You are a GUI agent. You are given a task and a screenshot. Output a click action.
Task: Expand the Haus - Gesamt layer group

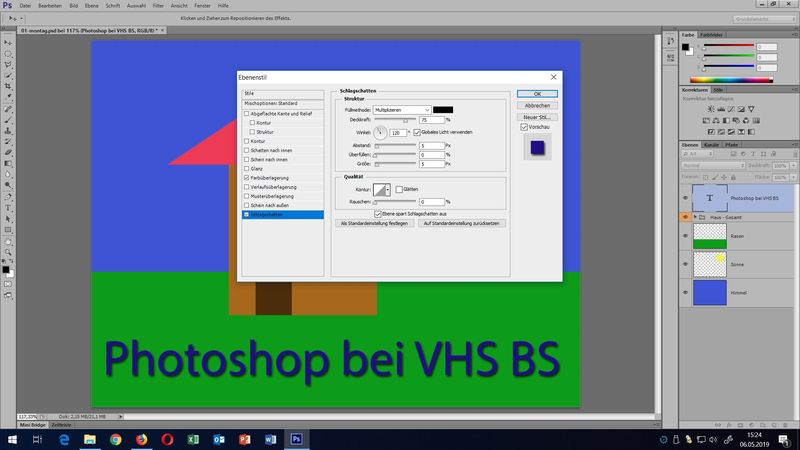coord(695,217)
